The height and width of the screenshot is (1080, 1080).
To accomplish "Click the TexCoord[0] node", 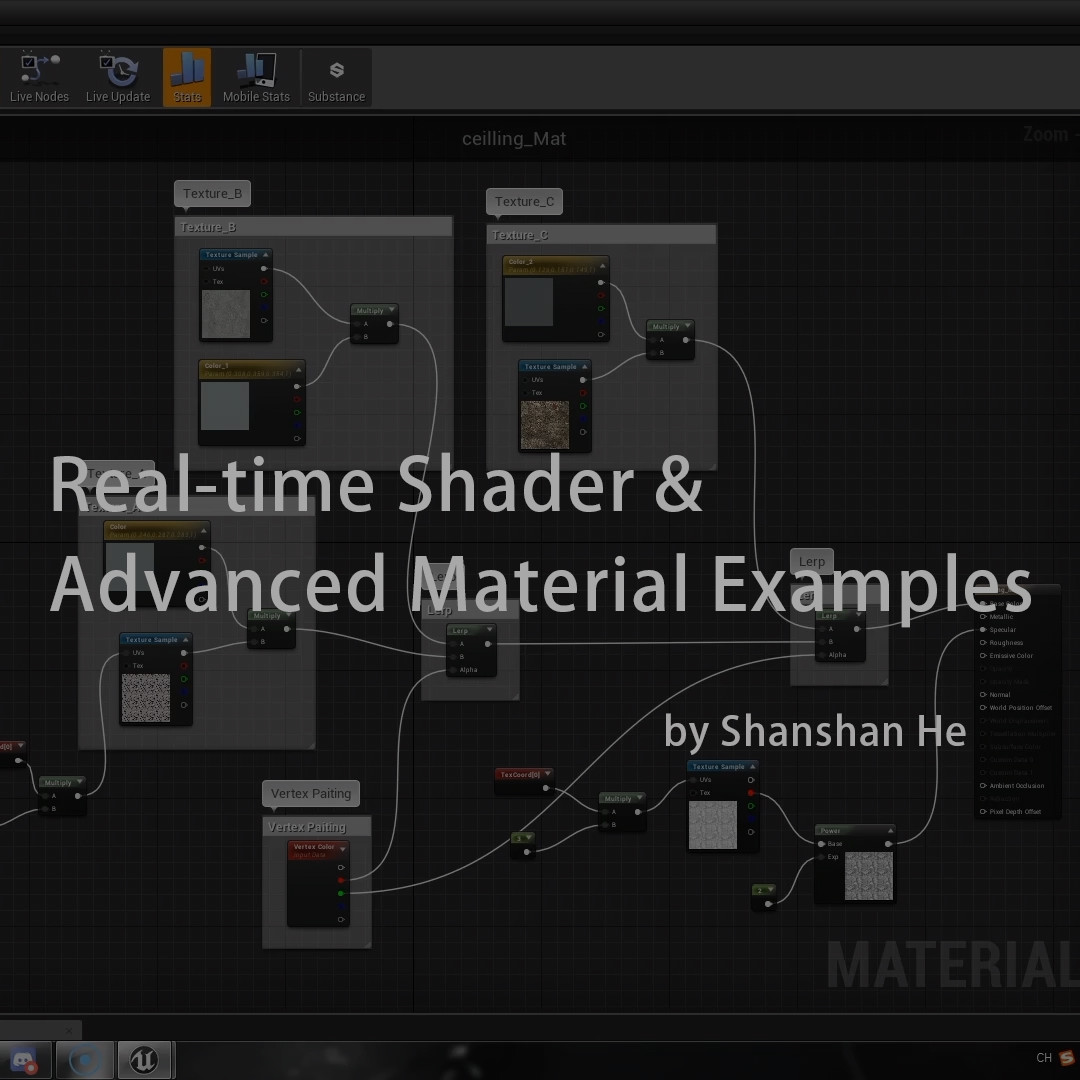I will [x=520, y=774].
